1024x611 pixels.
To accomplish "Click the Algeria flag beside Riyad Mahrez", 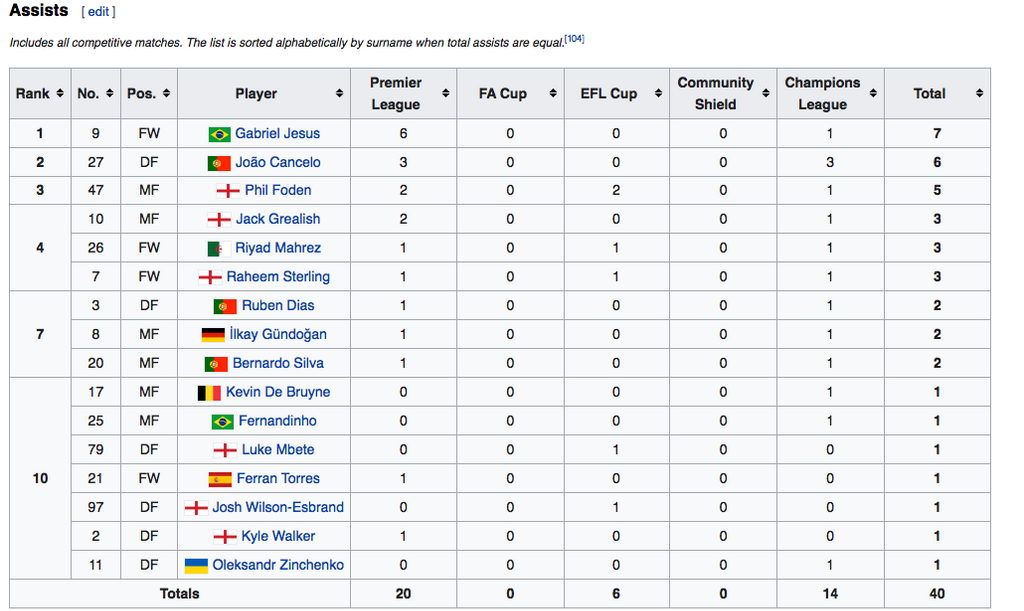I will click(x=219, y=249).
